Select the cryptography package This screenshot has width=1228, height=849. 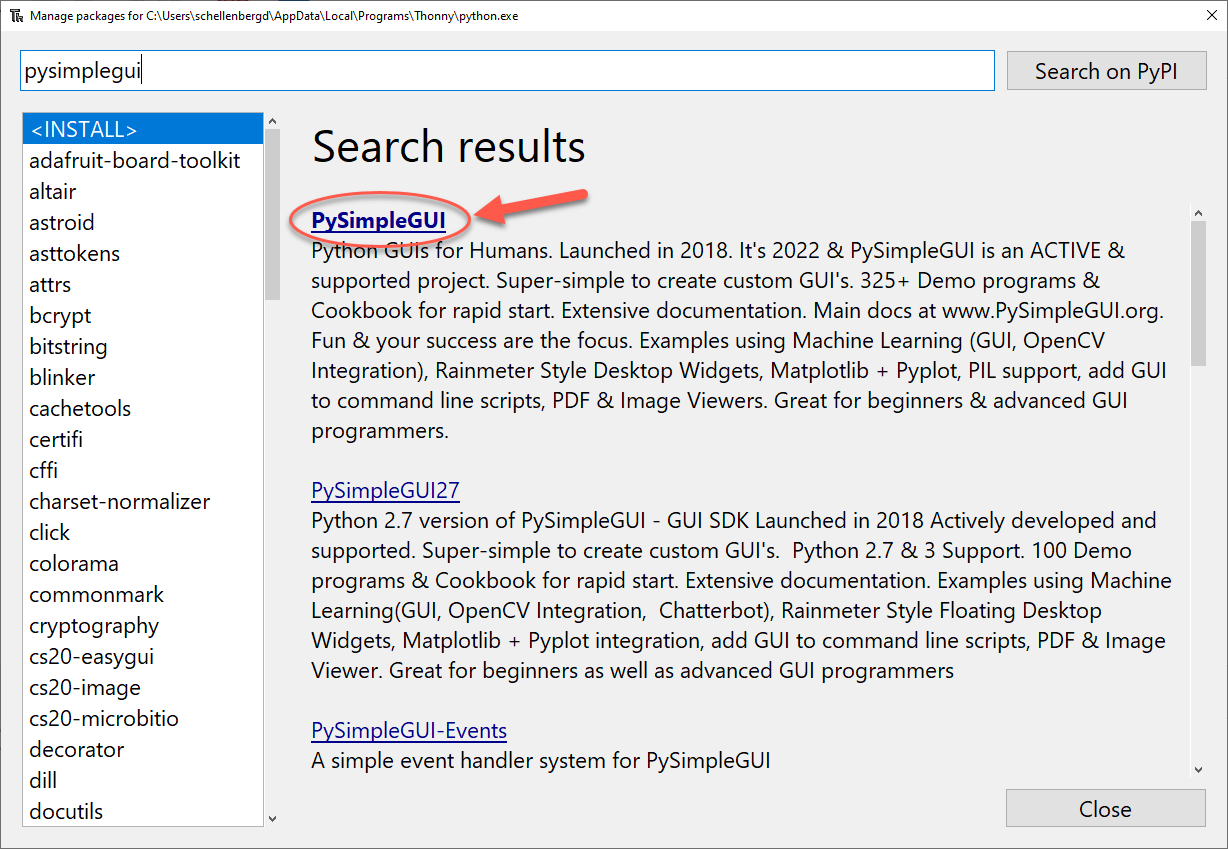point(93,625)
